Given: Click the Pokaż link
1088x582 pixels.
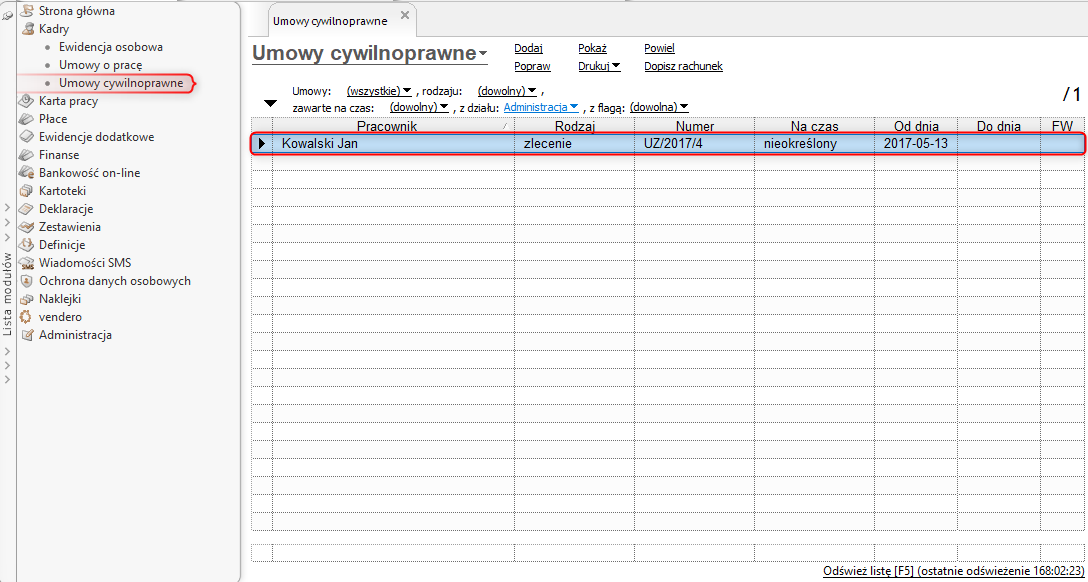Looking at the screenshot, I should click(x=593, y=49).
